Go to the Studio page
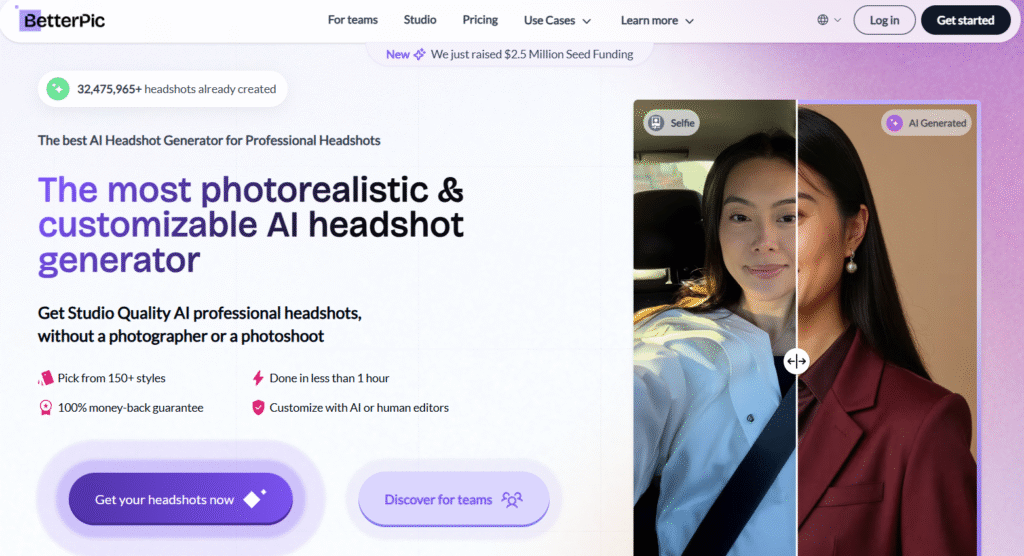 420,20
